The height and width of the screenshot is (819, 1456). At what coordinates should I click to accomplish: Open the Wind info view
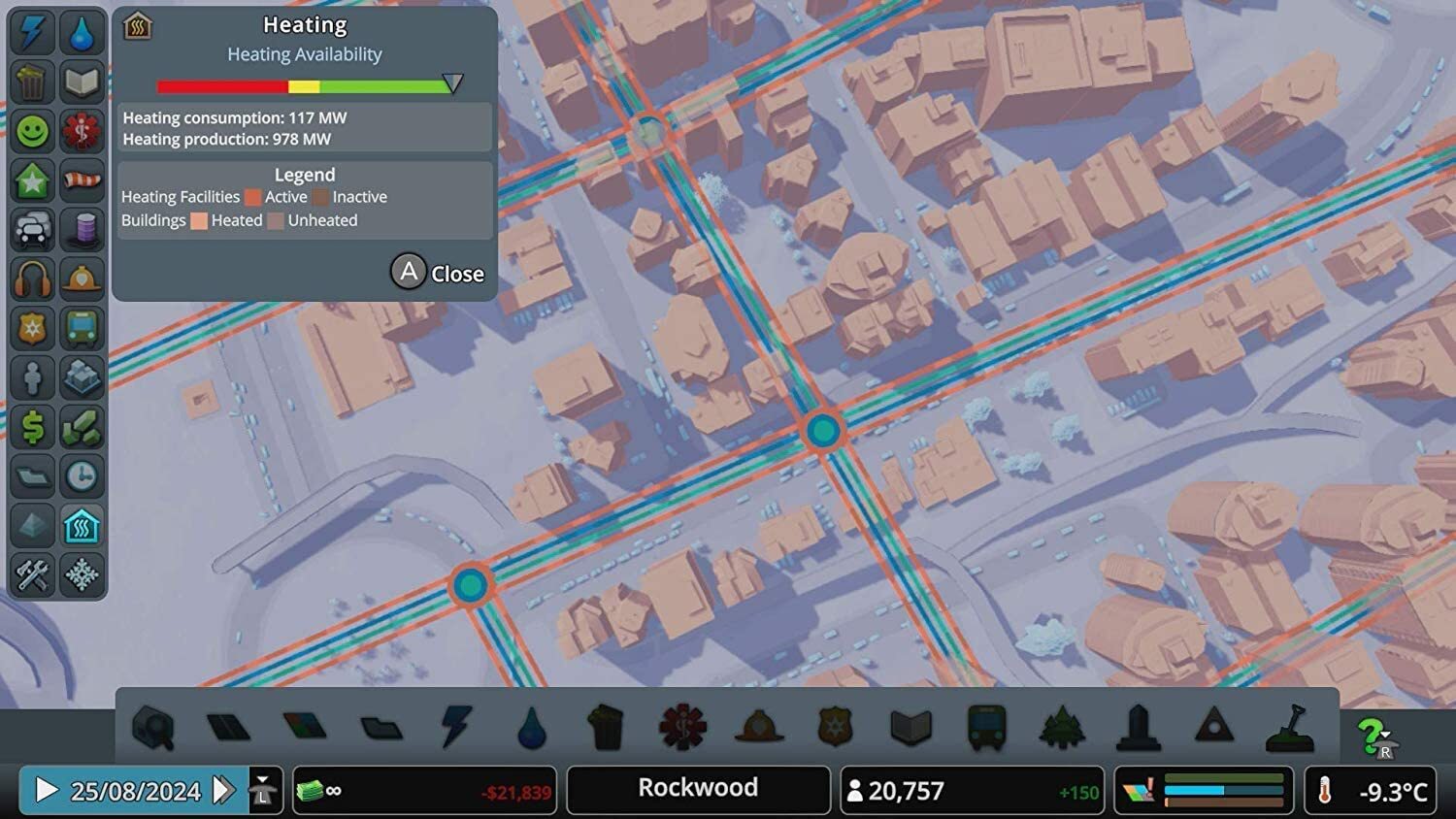pos(82,180)
